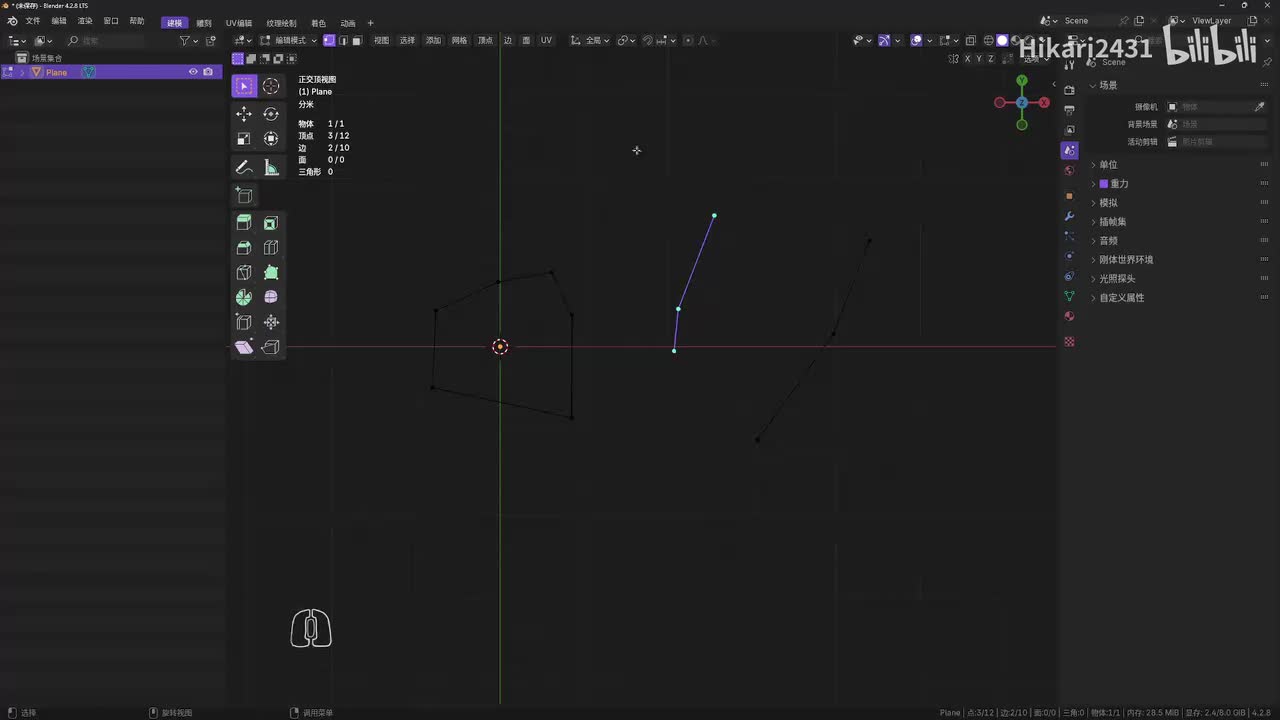Open the 选择 select menu in viewport header

pos(407,40)
